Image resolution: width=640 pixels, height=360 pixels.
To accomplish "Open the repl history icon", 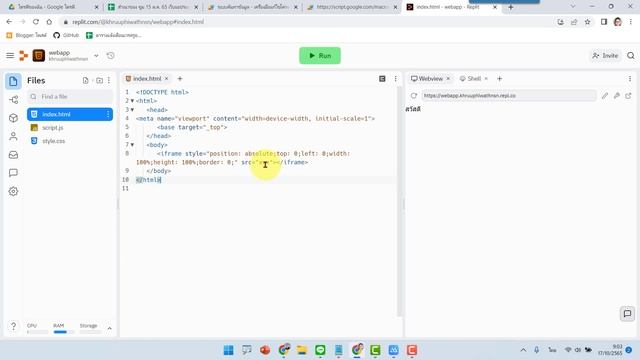I will tap(111, 56).
